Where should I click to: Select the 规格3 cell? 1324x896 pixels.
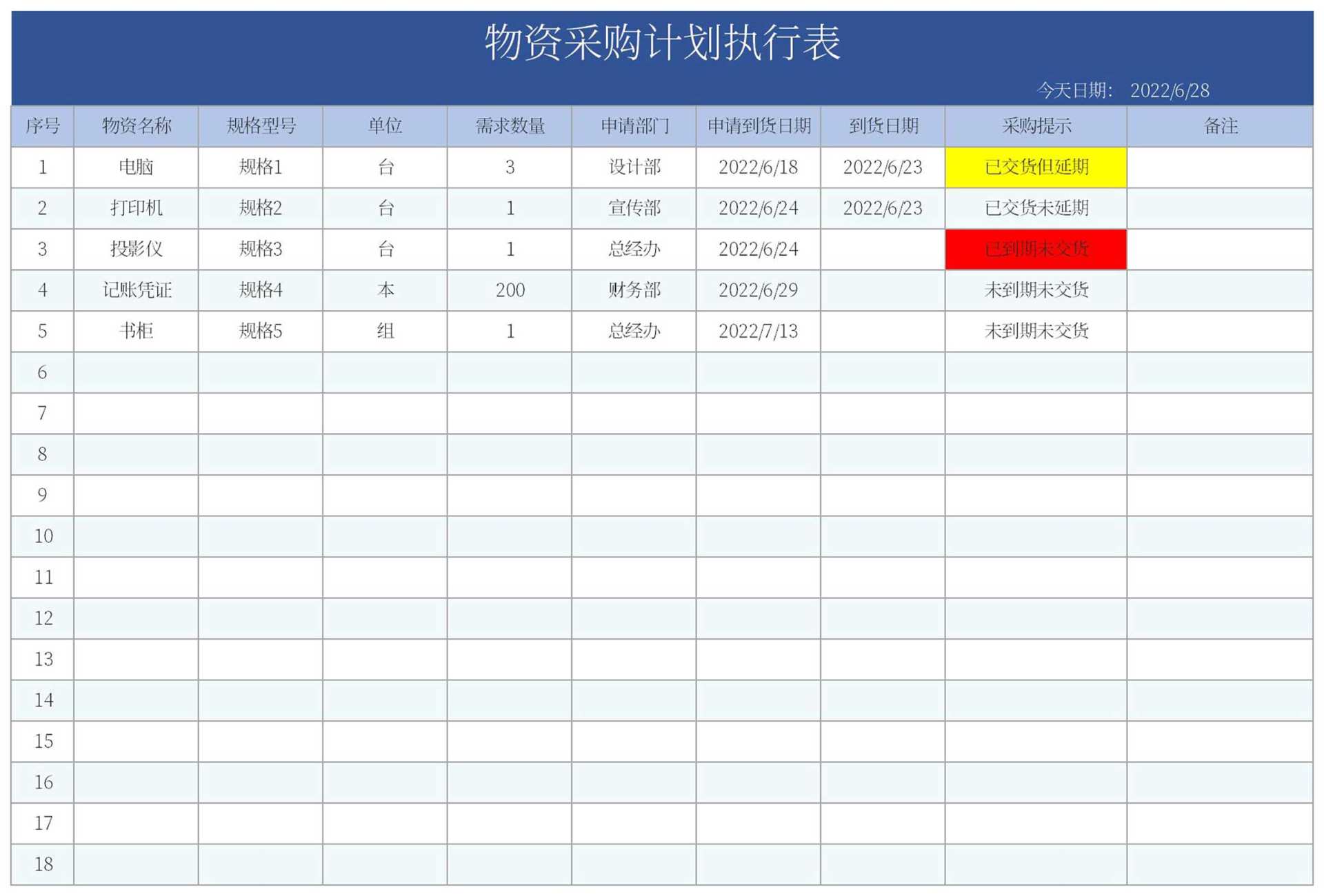261,250
